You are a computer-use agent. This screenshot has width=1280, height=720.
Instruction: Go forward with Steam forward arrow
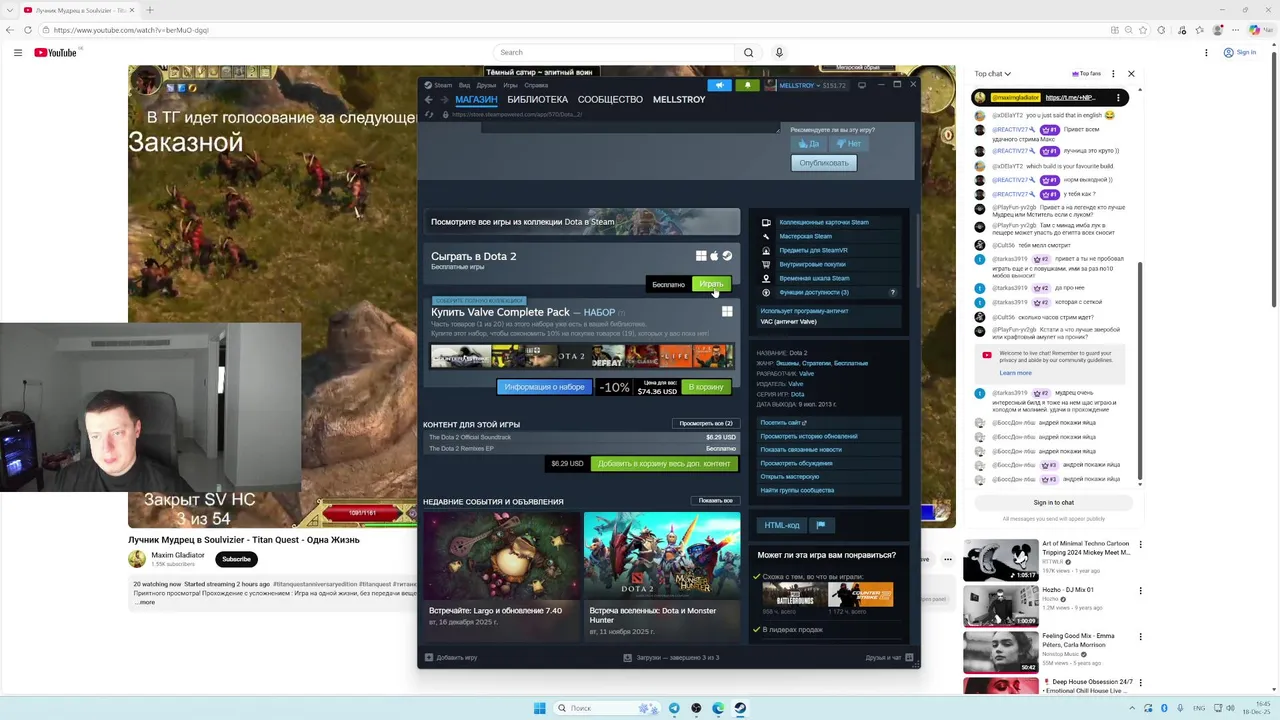coord(444,100)
